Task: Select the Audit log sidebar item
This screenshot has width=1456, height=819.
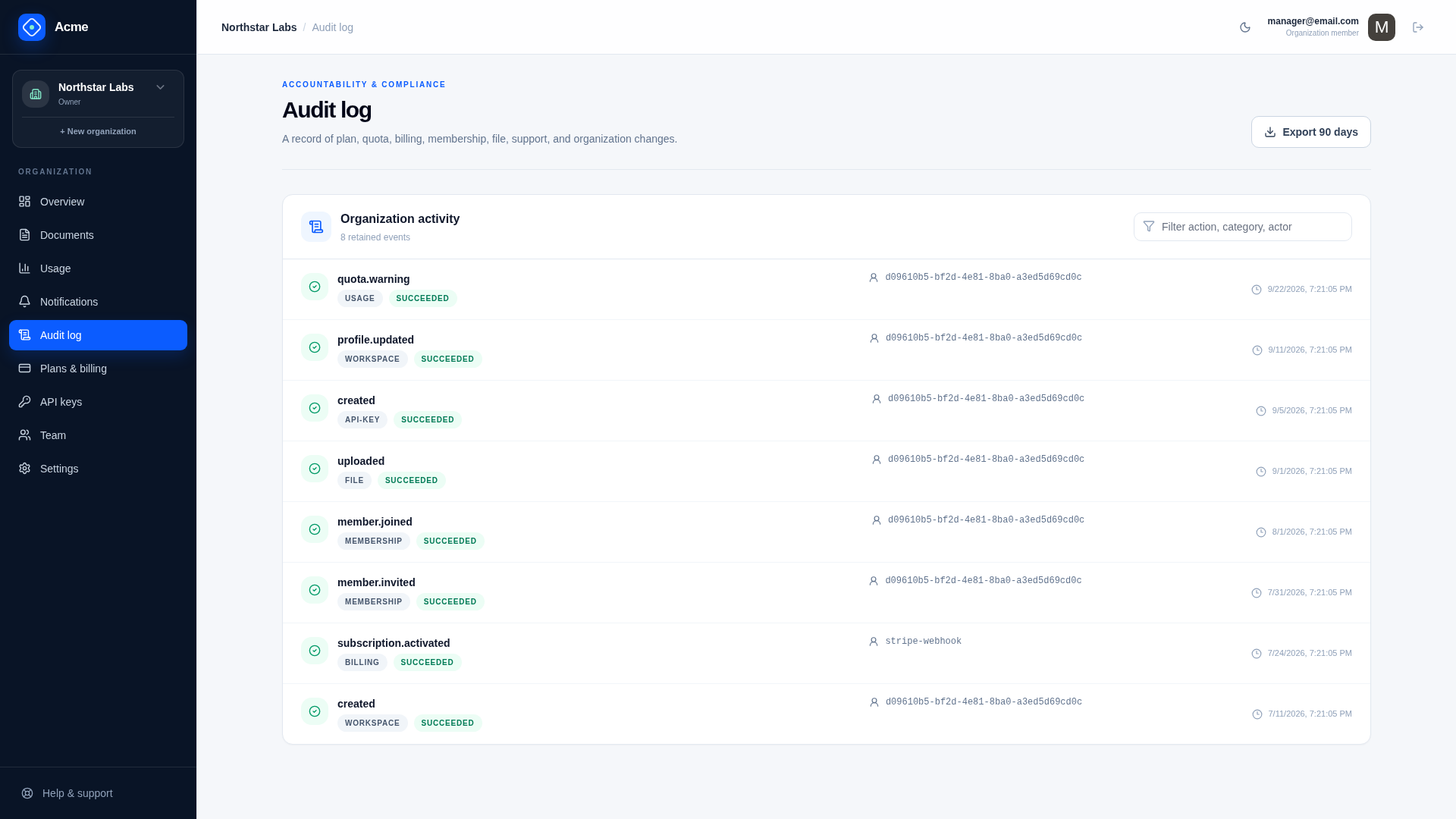Action: coord(98,335)
